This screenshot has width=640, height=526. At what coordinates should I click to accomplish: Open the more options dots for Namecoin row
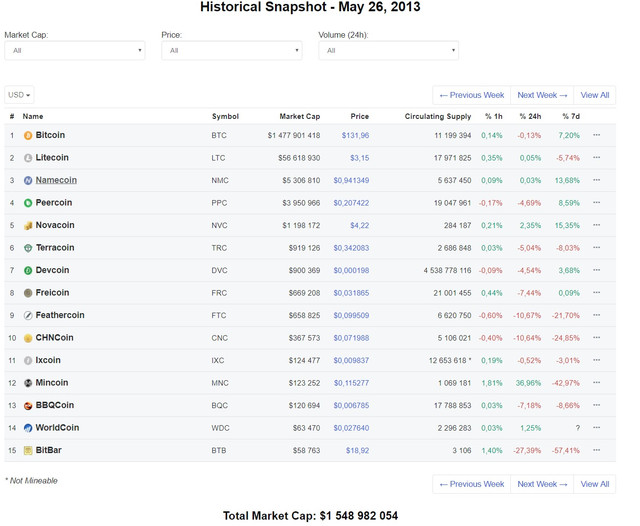click(x=596, y=180)
